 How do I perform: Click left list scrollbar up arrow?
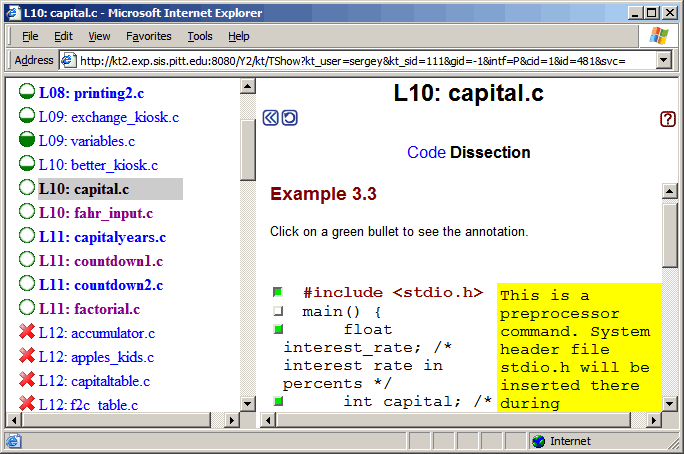[248, 86]
